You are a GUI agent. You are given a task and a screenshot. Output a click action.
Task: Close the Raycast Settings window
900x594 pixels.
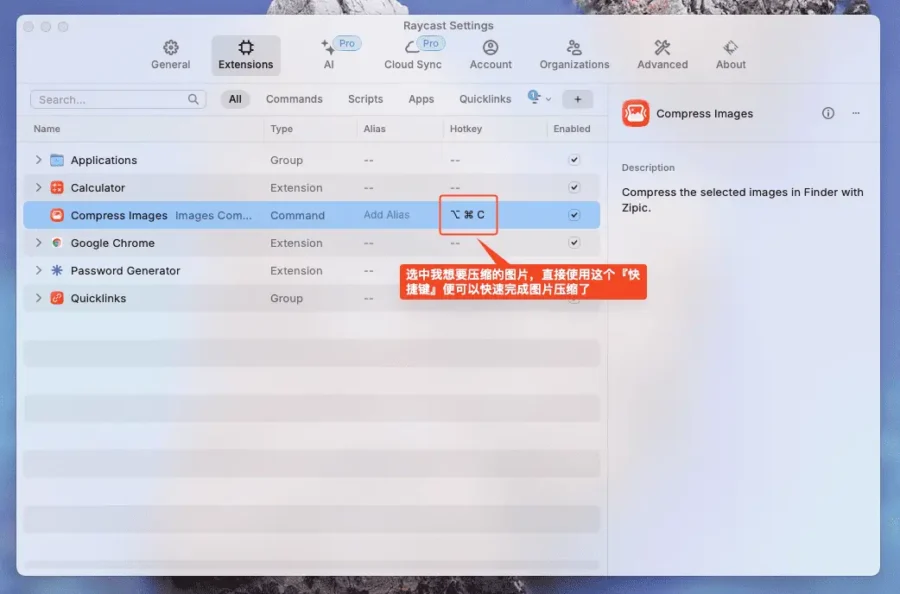pos(29,26)
